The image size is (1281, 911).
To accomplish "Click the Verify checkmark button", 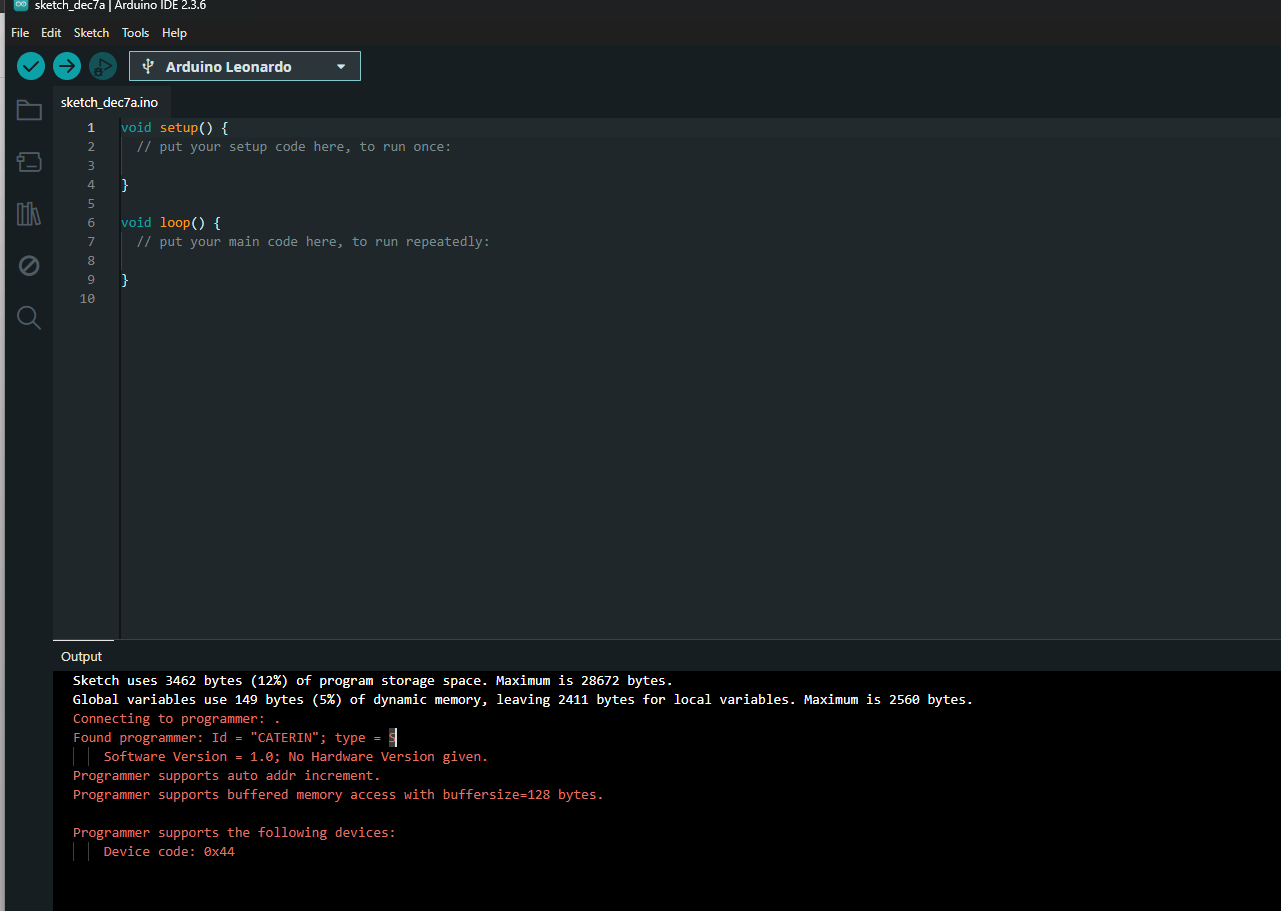I will (31, 67).
